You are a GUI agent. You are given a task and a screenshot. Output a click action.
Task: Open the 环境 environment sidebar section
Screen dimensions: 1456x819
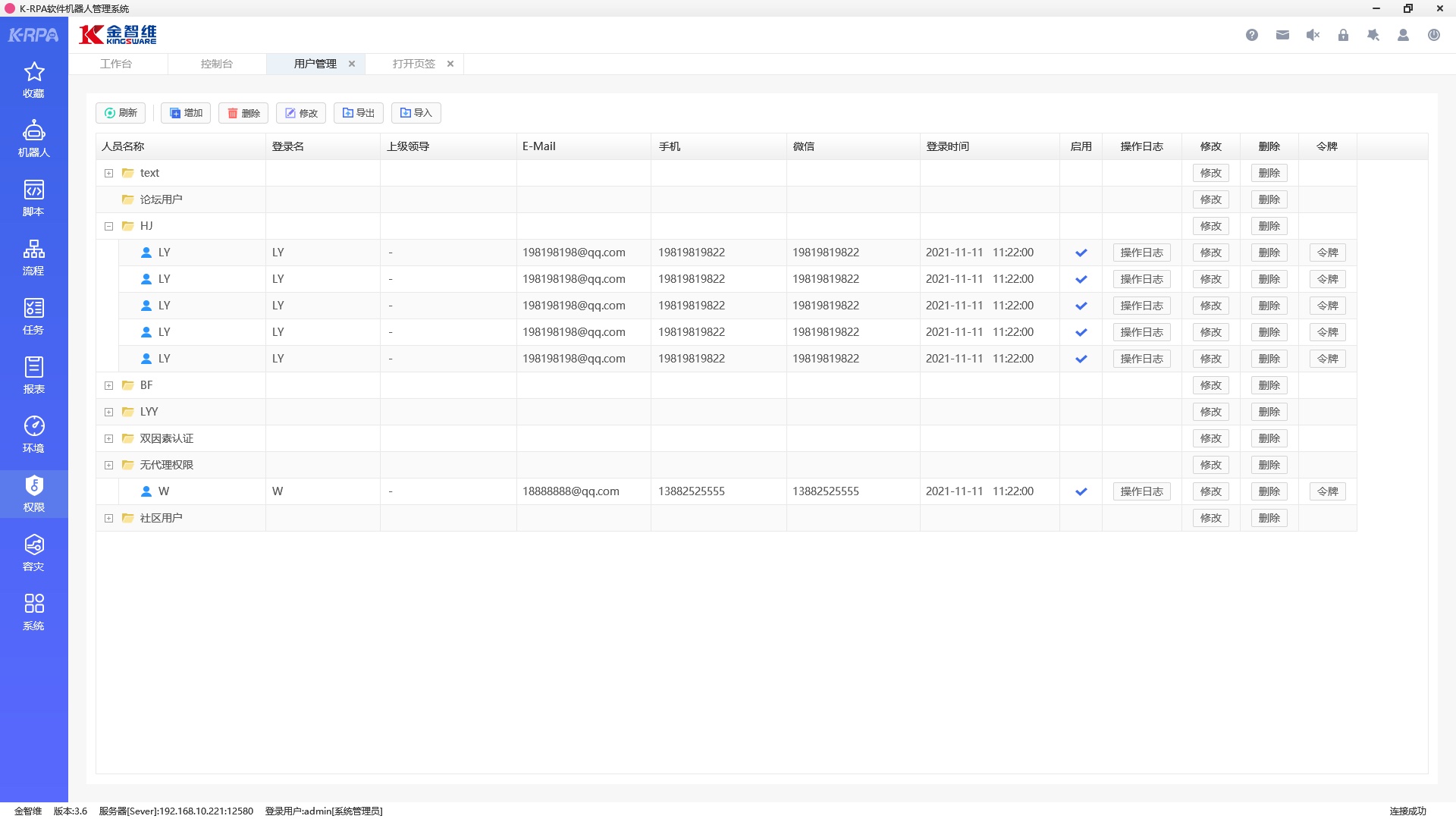pos(33,435)
